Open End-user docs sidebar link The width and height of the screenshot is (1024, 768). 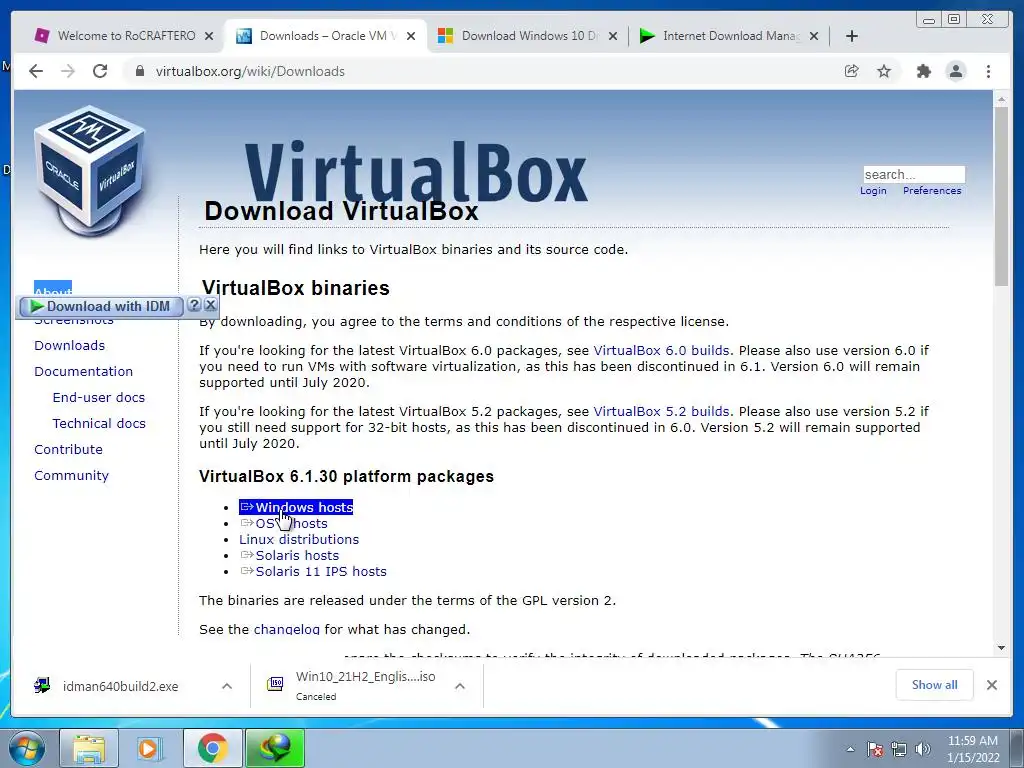pyautogui.click(x=99, y=398)
